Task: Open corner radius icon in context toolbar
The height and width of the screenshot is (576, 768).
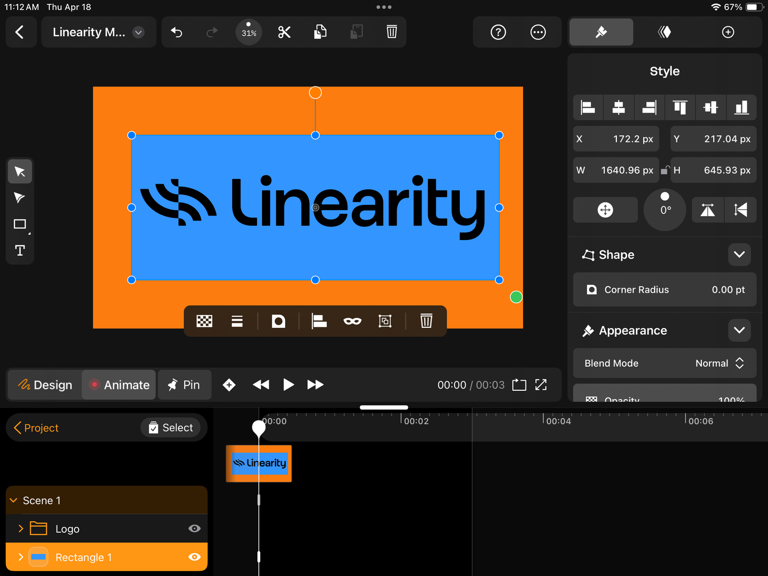Action: [x=278, y=321]
